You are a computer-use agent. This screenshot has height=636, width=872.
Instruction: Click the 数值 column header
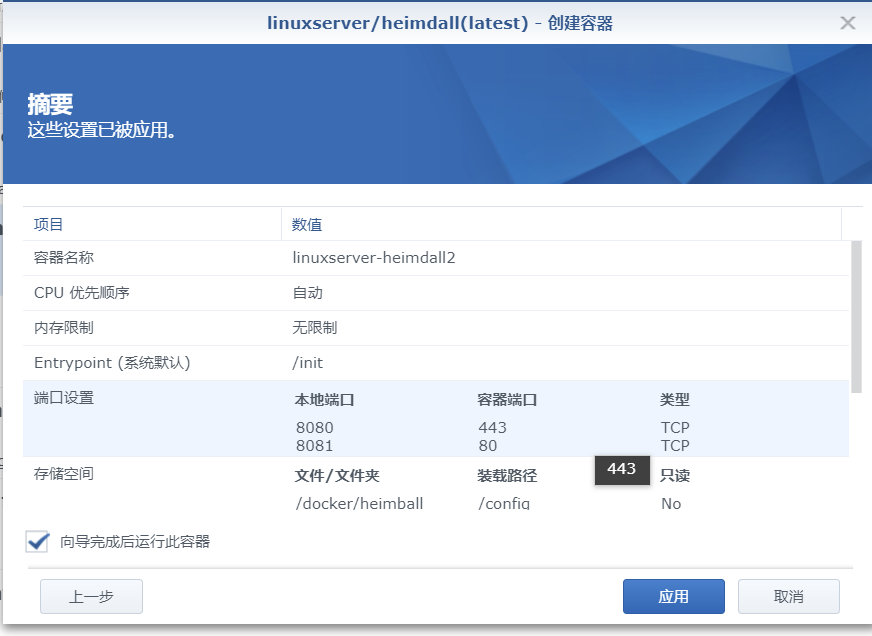pyautogui.click(x=304, y=223)
